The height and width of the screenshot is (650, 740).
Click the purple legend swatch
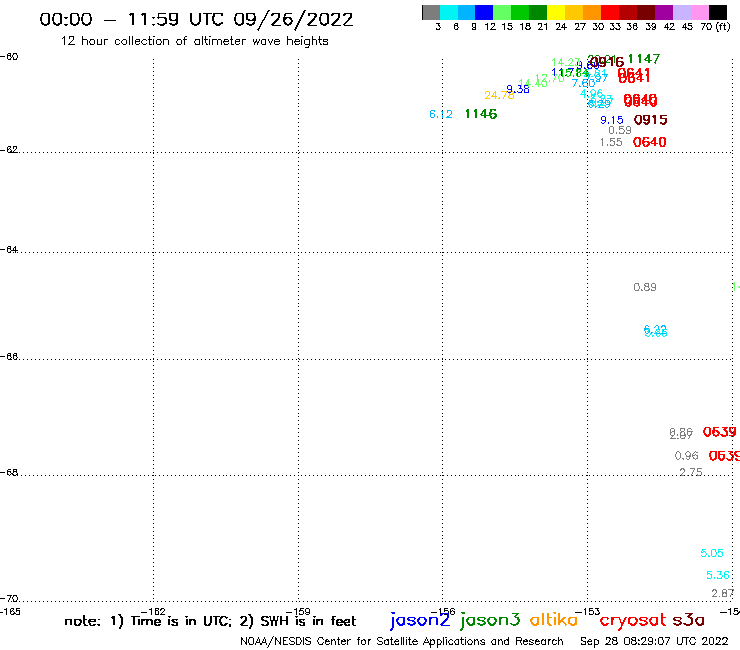664,12
